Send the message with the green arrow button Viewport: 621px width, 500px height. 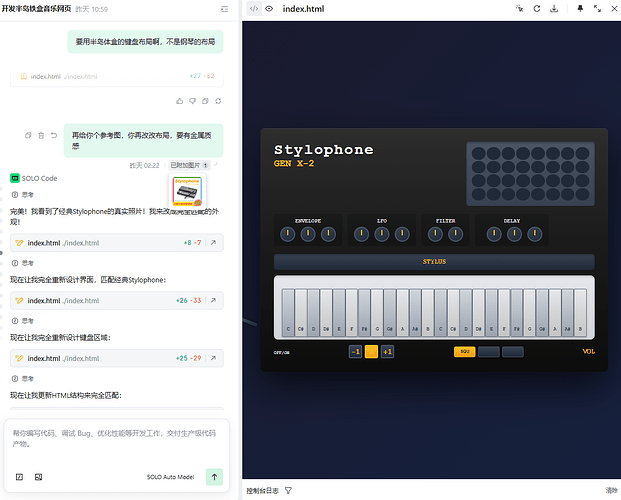point(214,477)
